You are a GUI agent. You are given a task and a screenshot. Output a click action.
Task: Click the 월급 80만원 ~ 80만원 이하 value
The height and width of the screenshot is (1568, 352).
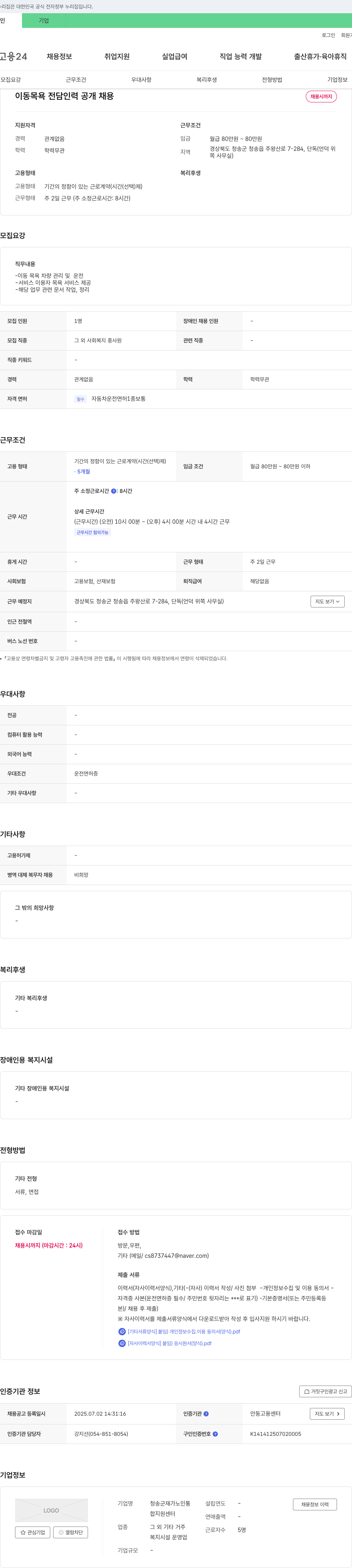coord(280,467)
